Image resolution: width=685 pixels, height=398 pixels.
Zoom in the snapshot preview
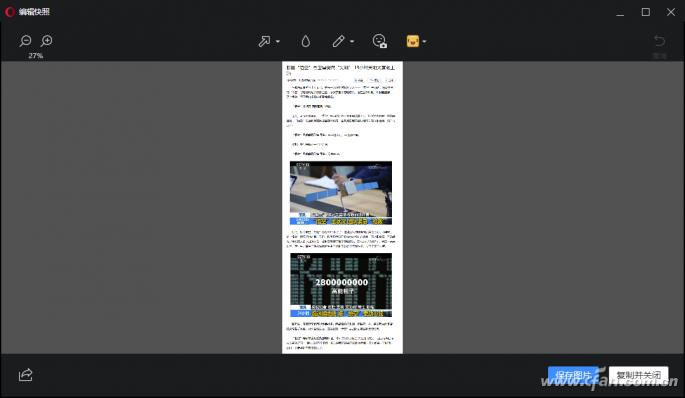click(46, 41)
